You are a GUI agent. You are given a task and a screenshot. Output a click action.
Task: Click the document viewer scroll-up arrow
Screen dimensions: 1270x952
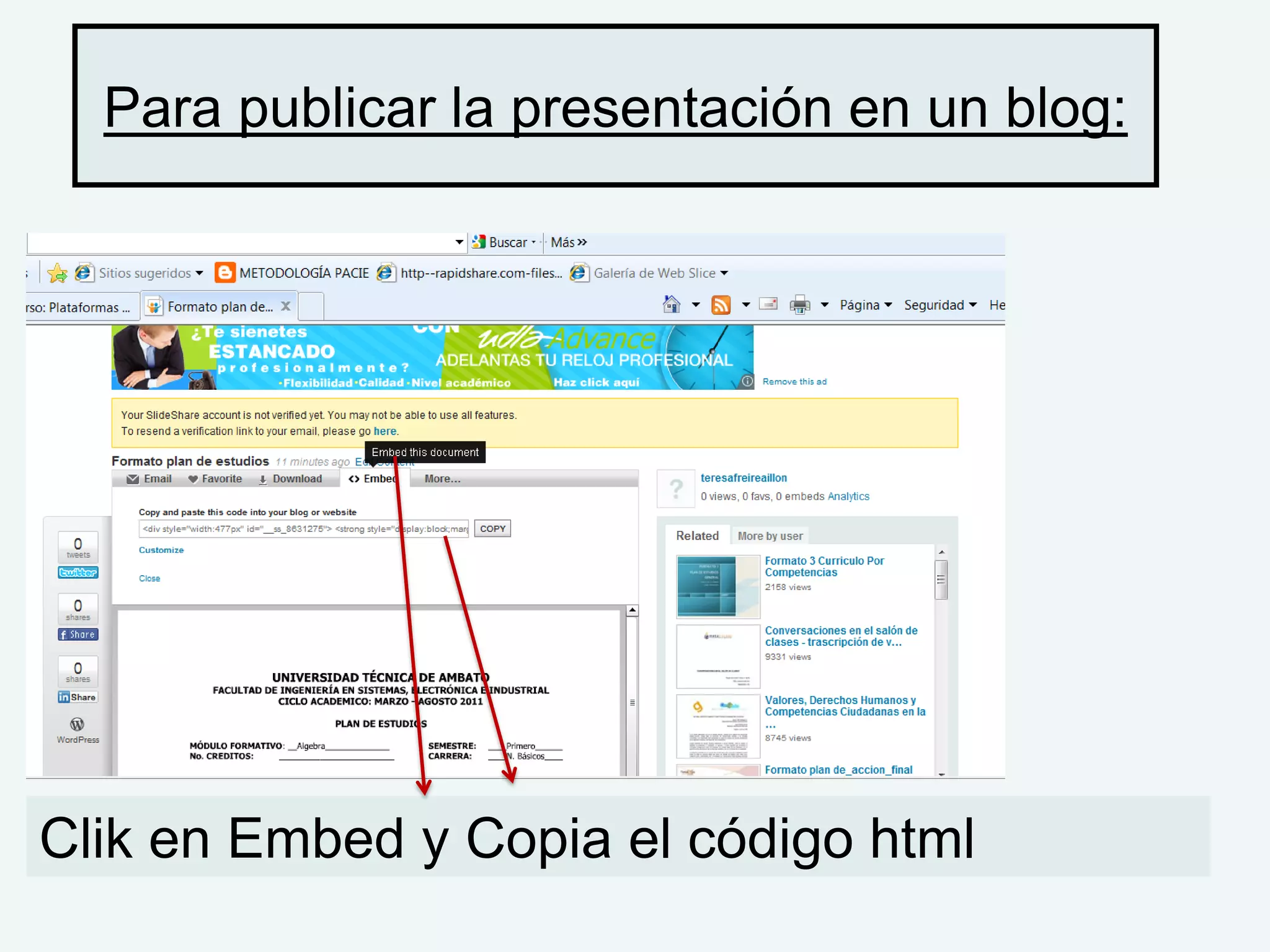632,610
